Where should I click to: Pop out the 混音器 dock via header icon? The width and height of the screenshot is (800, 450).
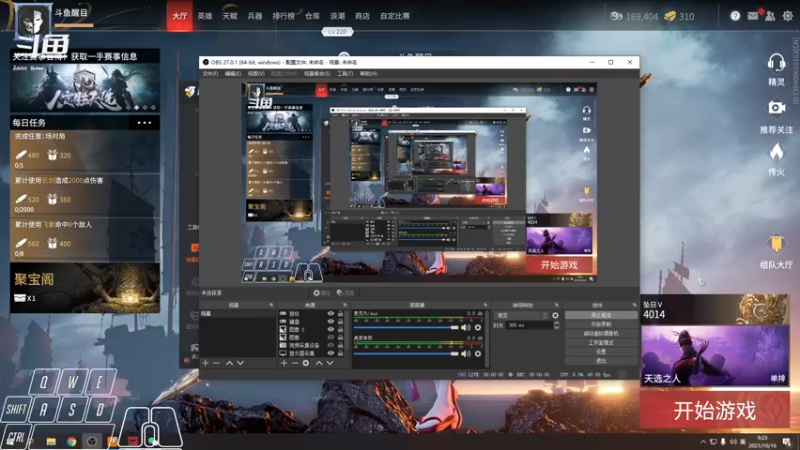(485, 305)
